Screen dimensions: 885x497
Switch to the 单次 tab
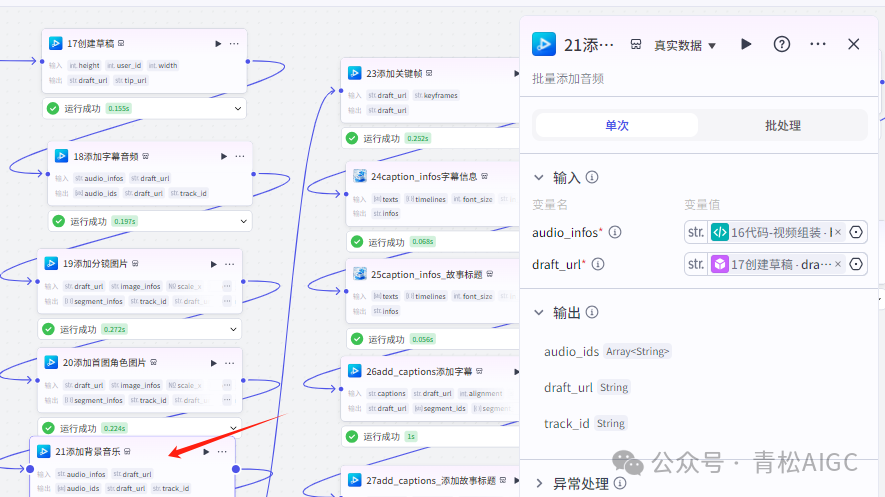pos(617,125)
